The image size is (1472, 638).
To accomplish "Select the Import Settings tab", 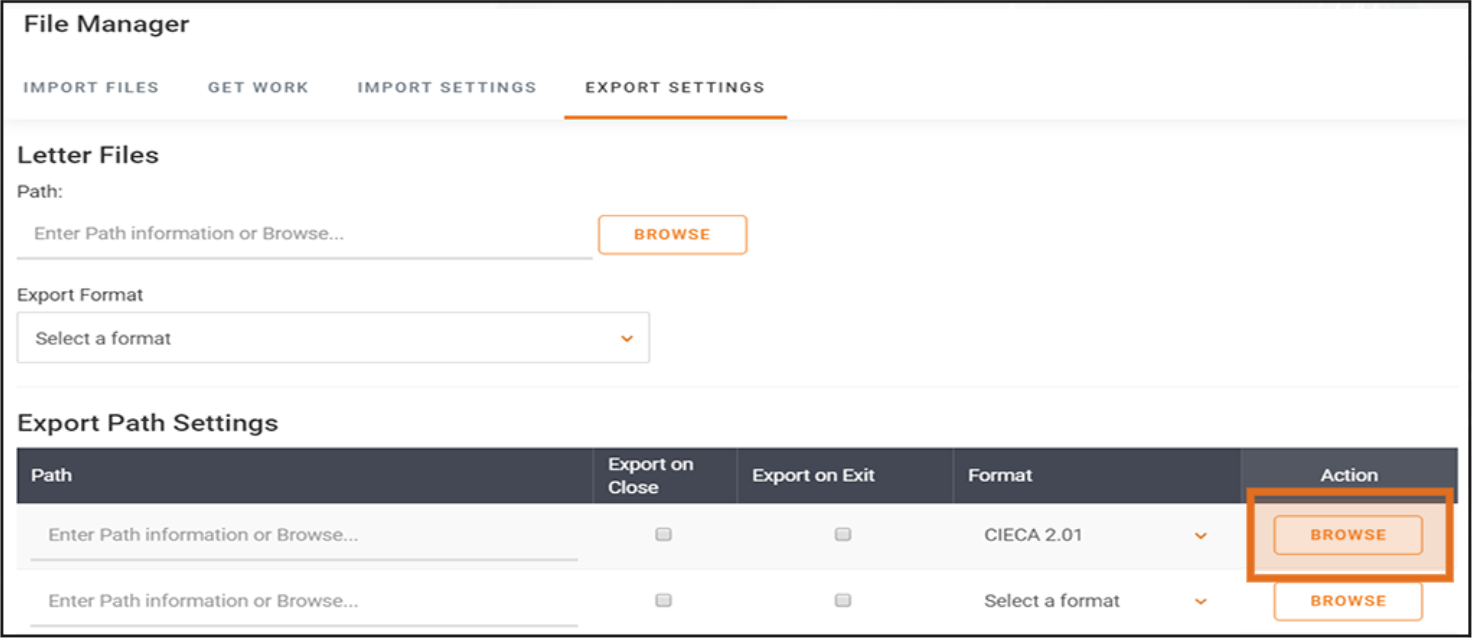I will click(x=447, y=87).
